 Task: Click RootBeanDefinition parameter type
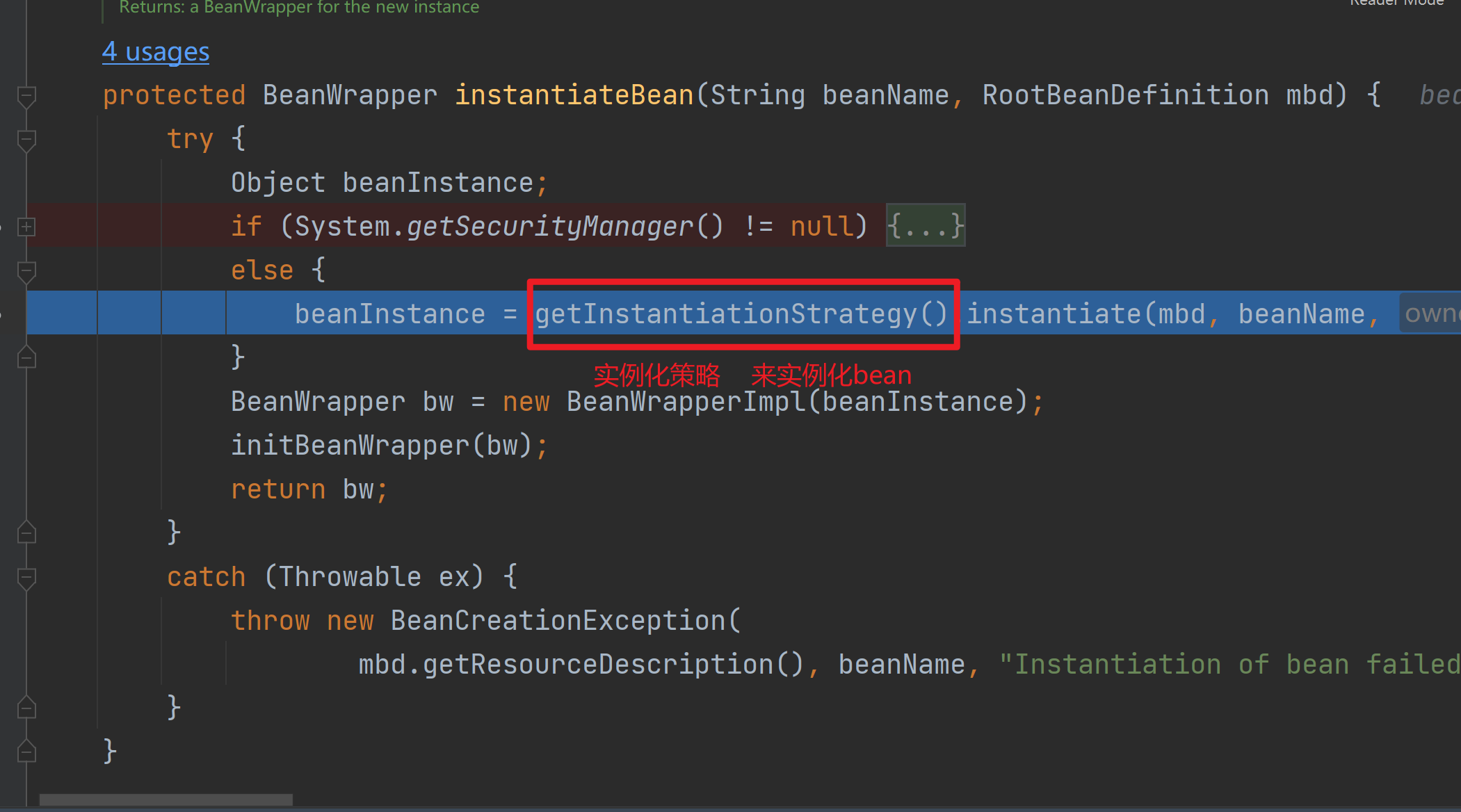coord(1126,95)
